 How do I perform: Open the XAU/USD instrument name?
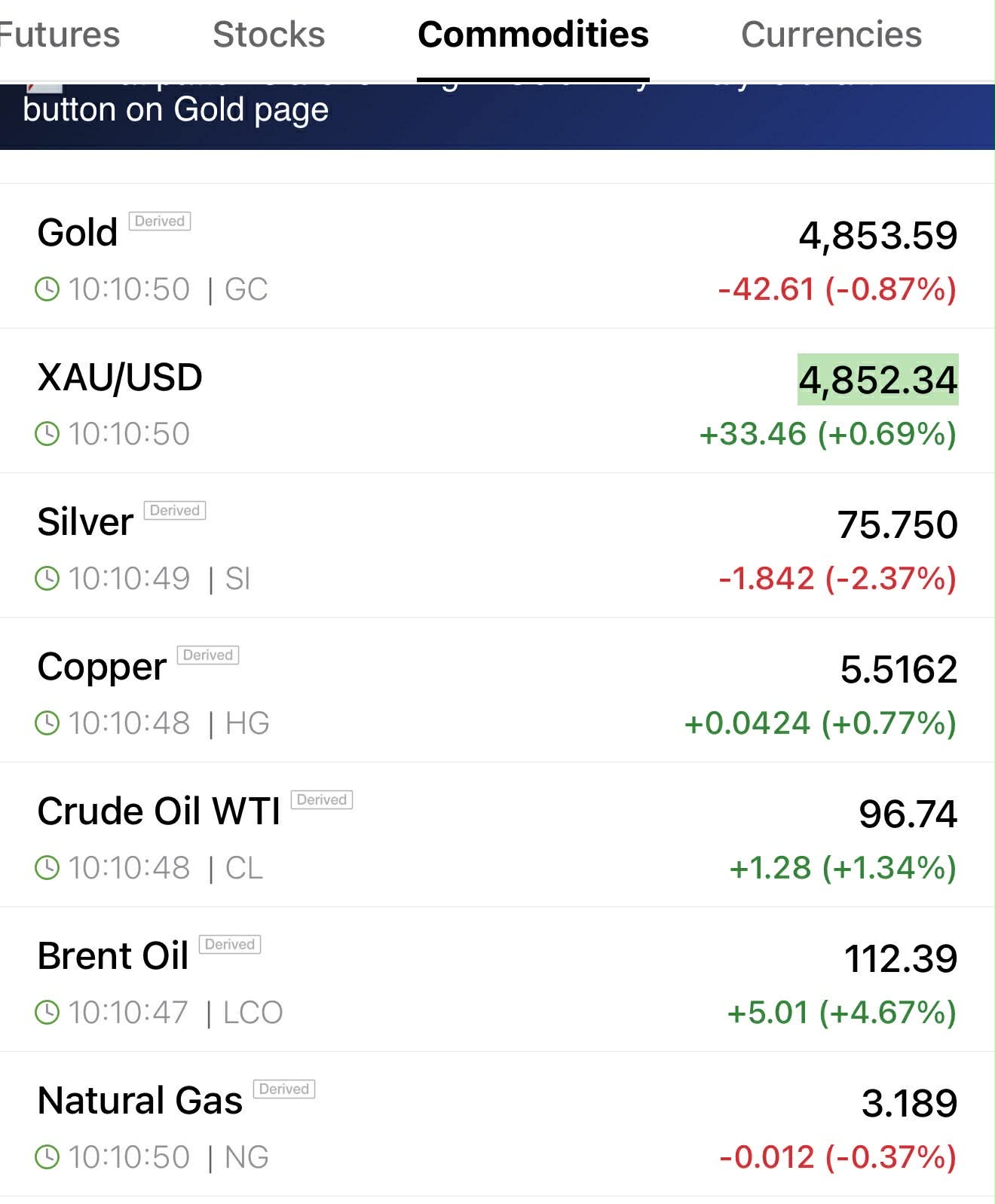click(x=120, y=377)
